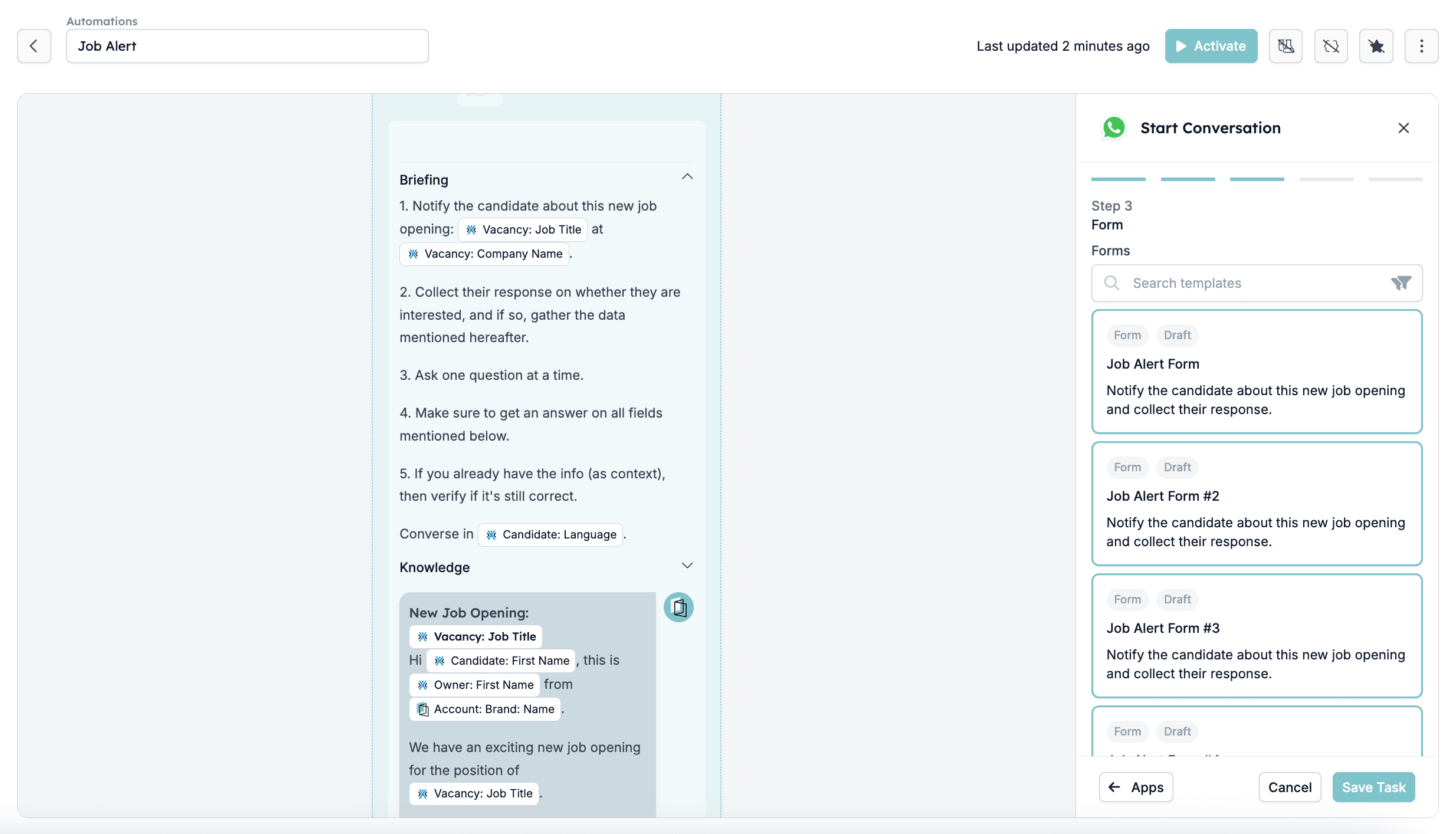
Task: Click the Cancel button
Action: [x=1290, y=787]
